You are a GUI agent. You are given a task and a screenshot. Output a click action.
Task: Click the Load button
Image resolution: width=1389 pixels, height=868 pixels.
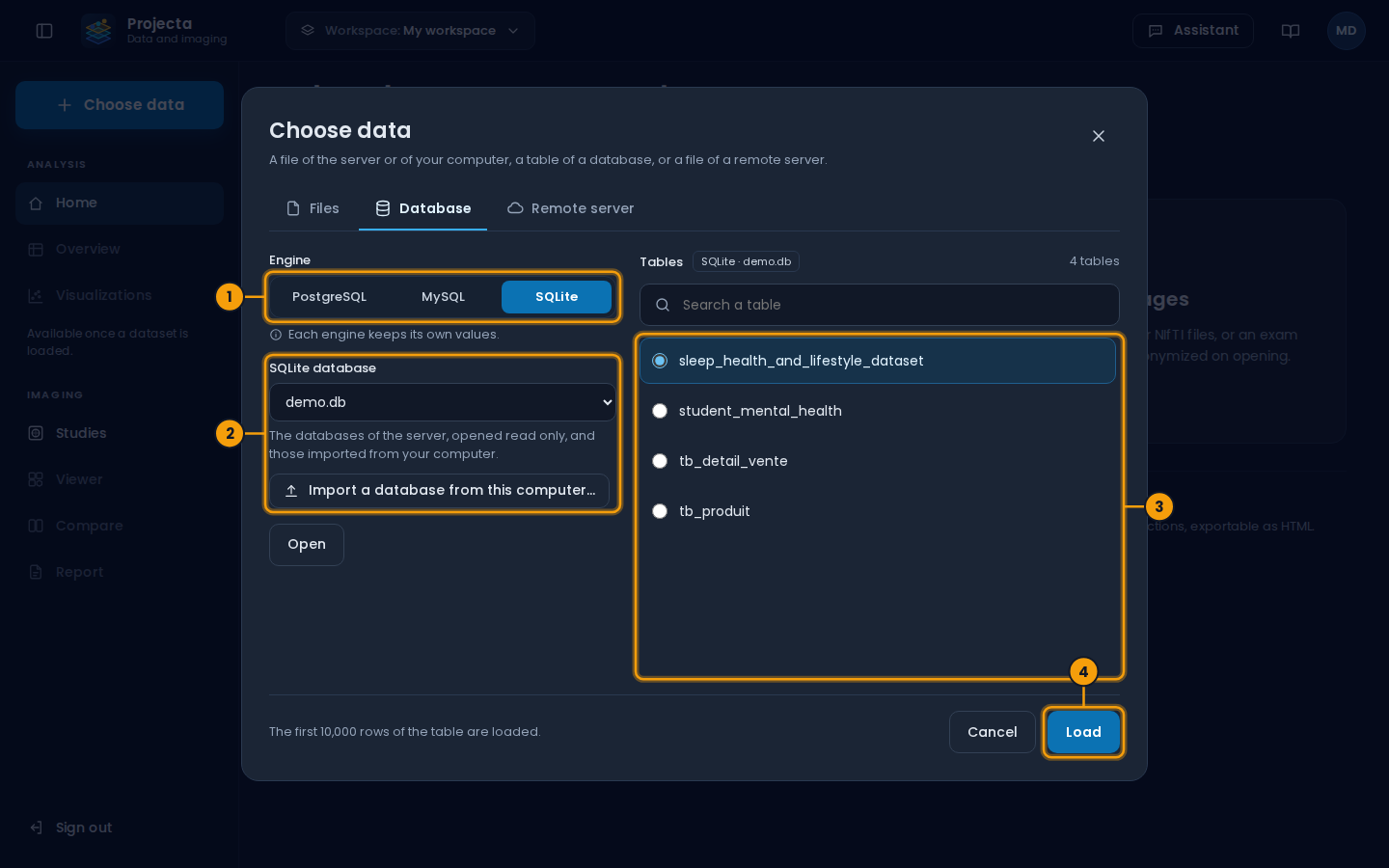tap(1083, 732)
